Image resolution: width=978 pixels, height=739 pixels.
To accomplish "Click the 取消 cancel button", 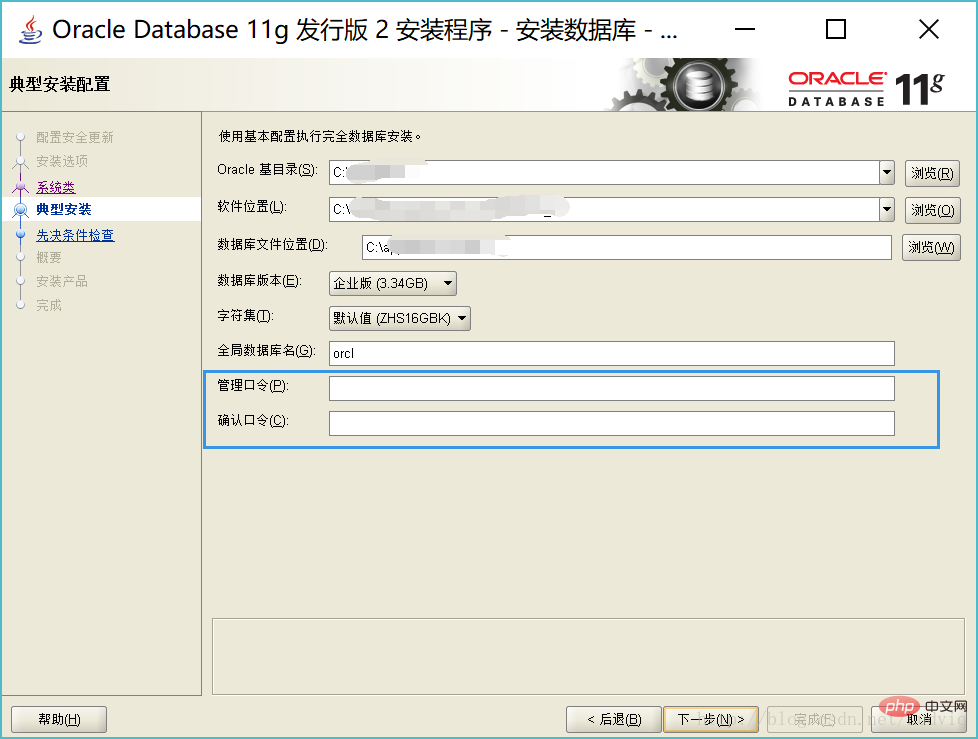I will coord(918,720).
